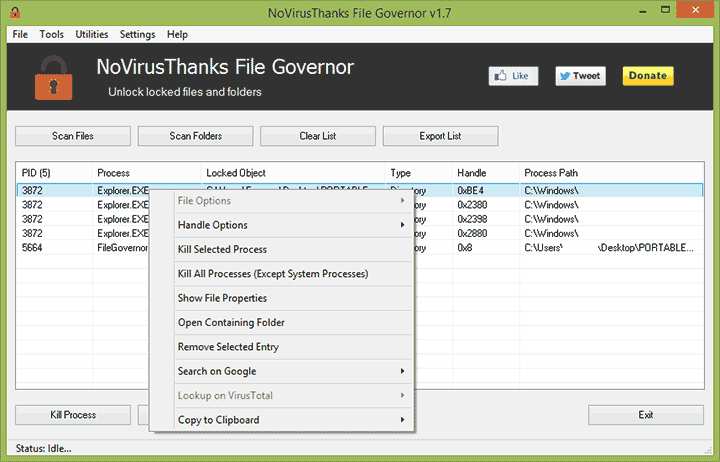Click the title bar padlock app icon
This screenshot has height=462, width=720.
pyautogui.click(x=15, y=12)
